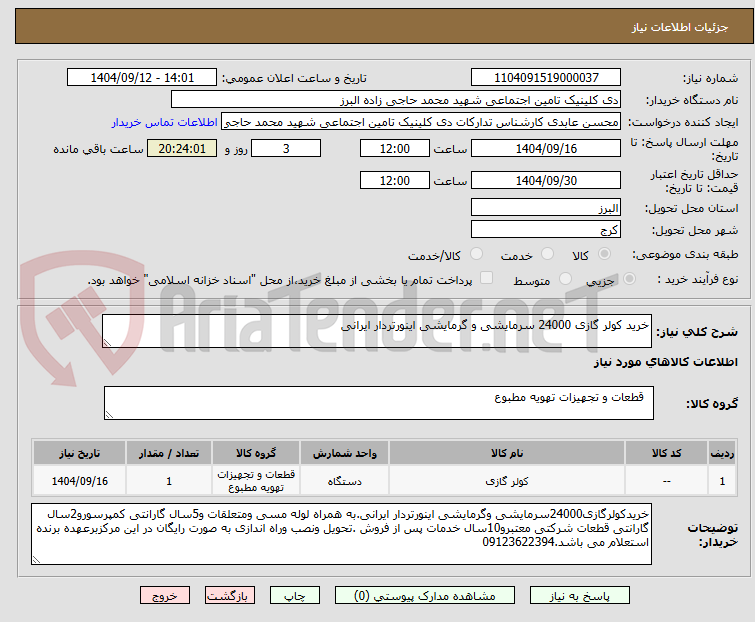This screenshot has height=622, width=755.
Task: Select the کالا/خدمت radio option
Action: click(x=476, y=254)
